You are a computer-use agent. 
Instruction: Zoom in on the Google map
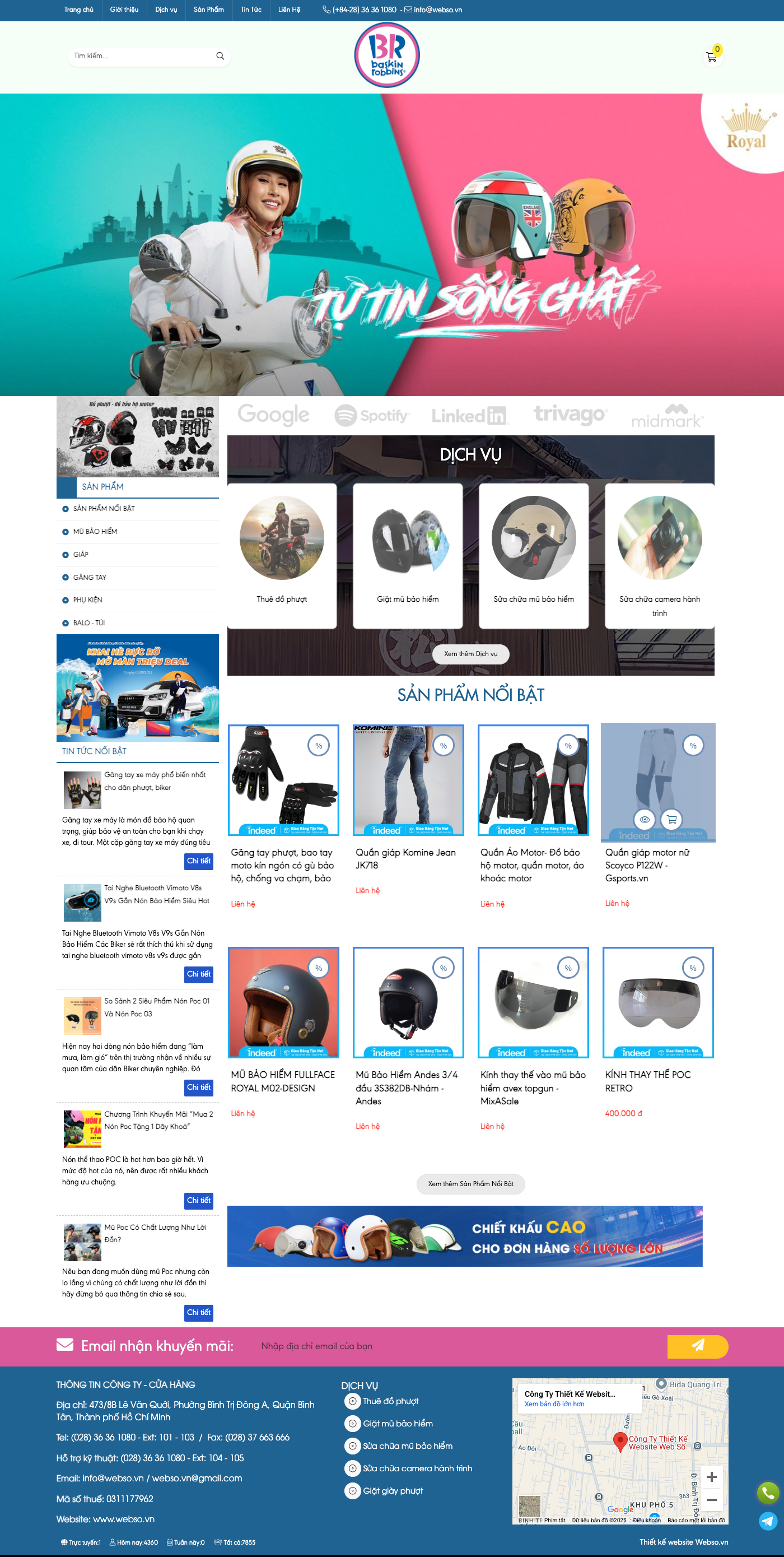coord(712,1477)
